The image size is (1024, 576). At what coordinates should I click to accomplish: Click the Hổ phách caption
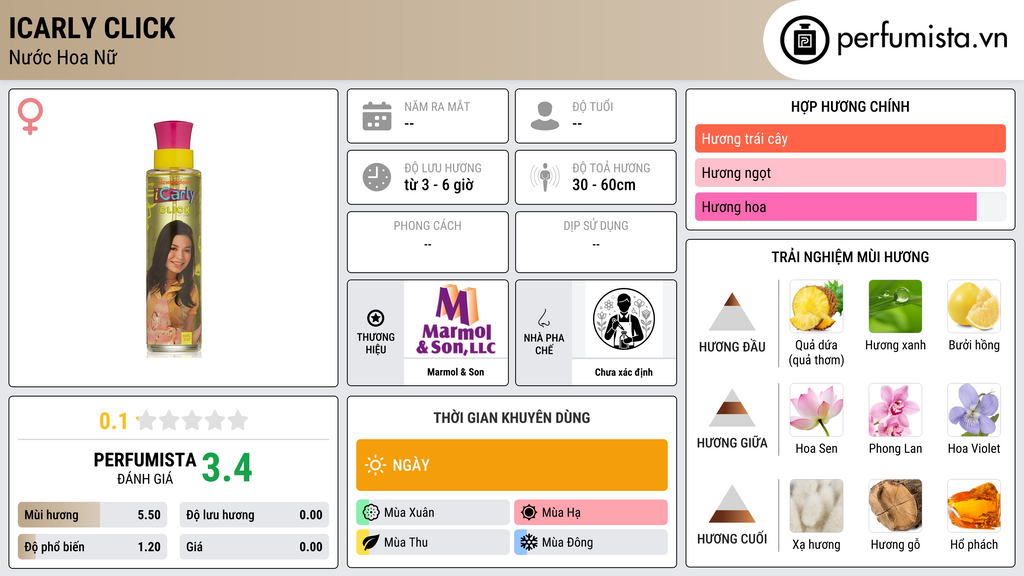974,545
